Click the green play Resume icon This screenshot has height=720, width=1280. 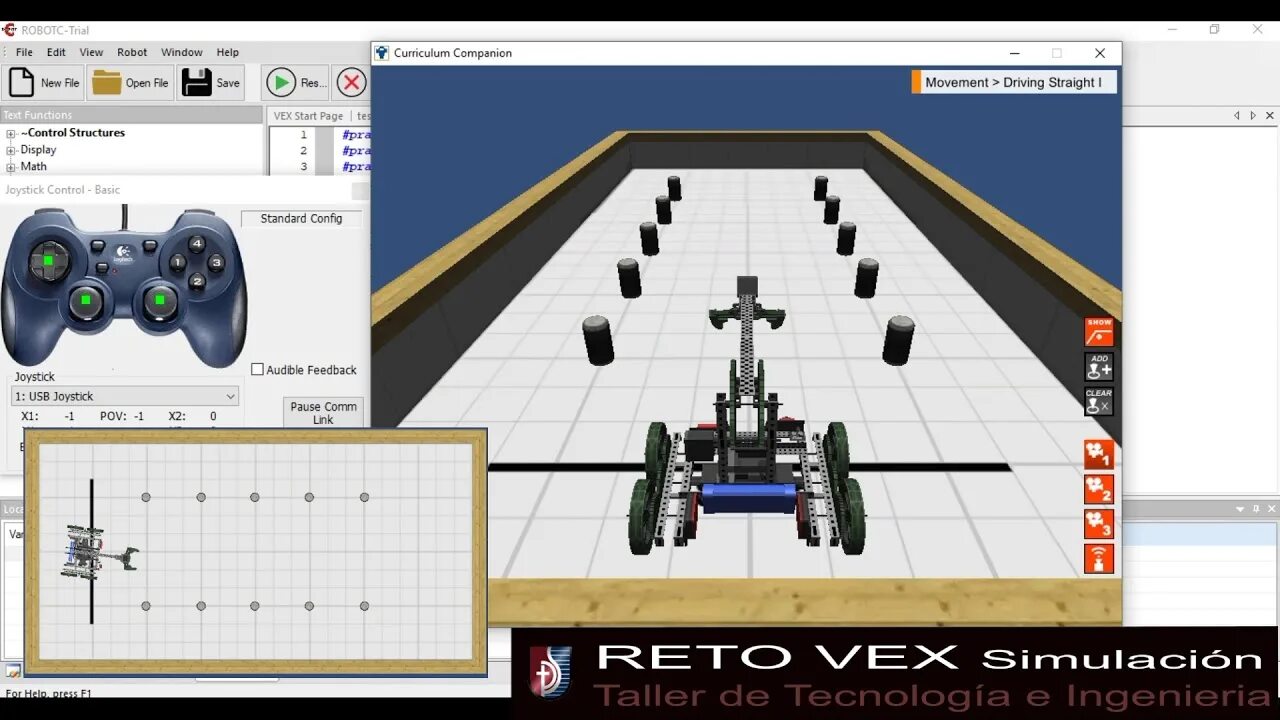282,82
